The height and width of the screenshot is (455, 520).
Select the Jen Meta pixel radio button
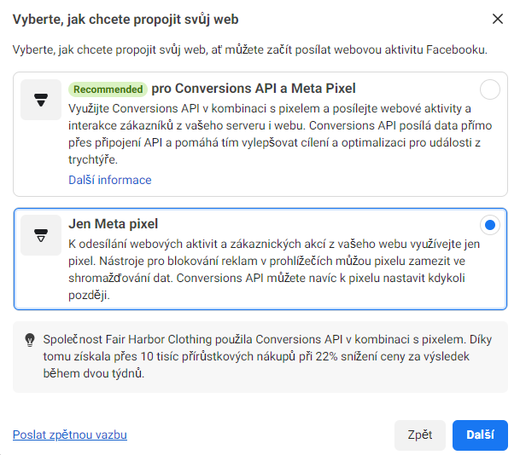pyautogui.click(x=490, y=225)
